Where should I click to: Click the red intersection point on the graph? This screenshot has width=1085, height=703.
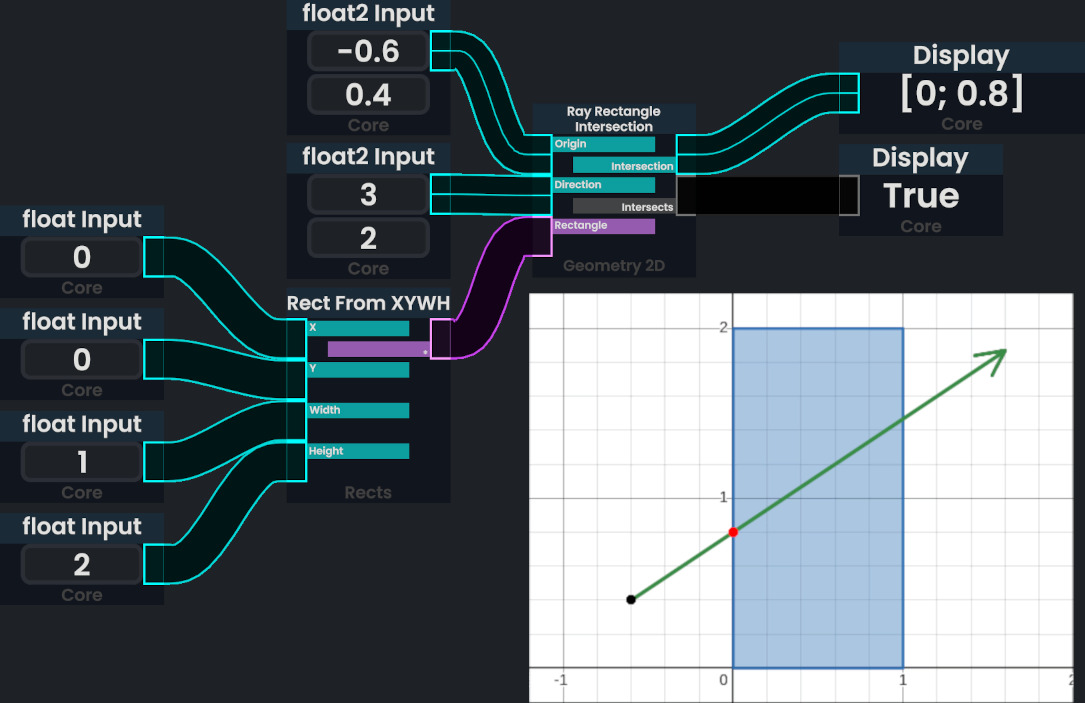[733, 532]
